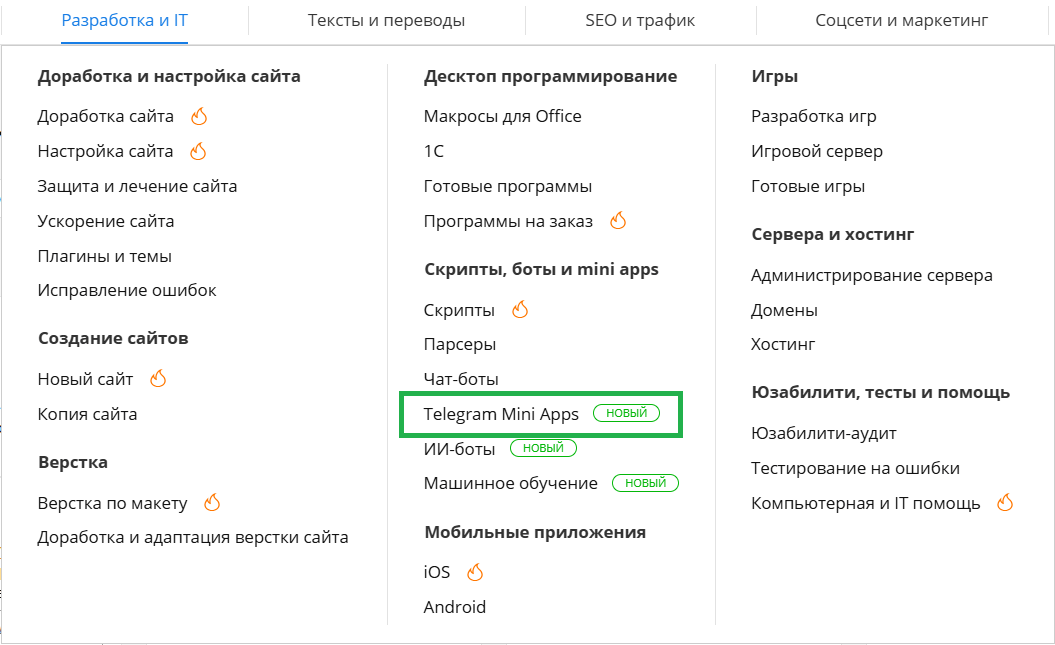Open the Разработка и IT tab
Screen dimensions: 1055x645
coord(124,20)
